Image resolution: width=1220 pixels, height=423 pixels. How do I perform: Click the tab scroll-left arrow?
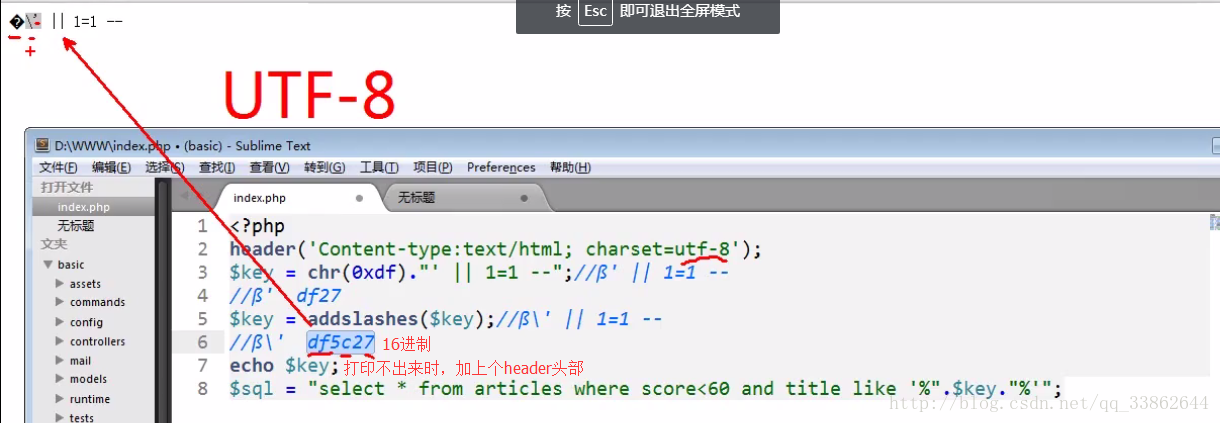[183, 197]
